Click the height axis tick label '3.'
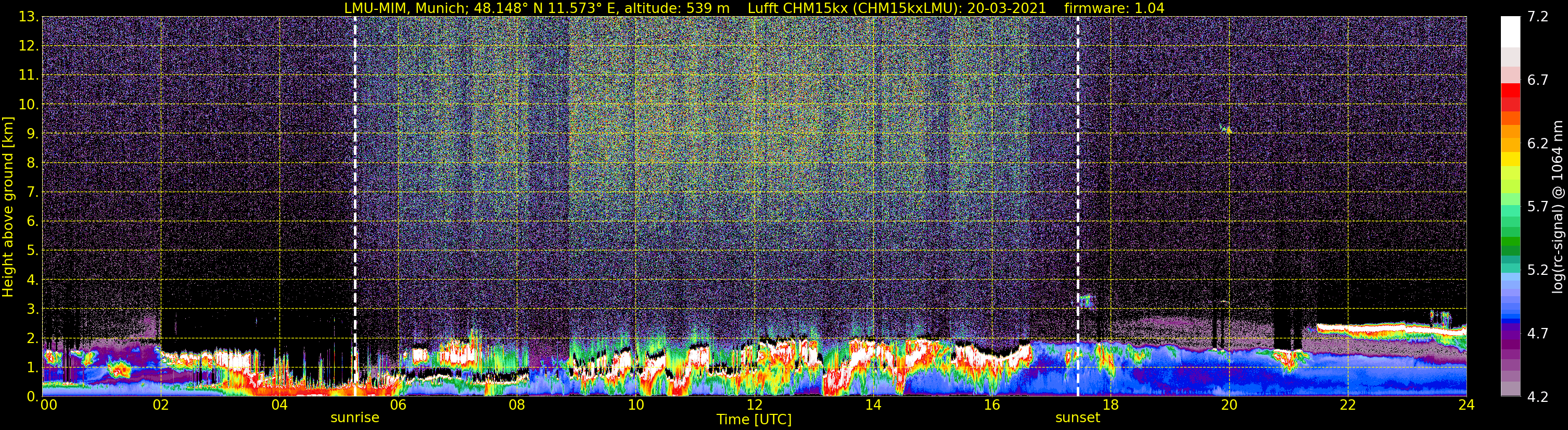 click(x=33, y=309)
